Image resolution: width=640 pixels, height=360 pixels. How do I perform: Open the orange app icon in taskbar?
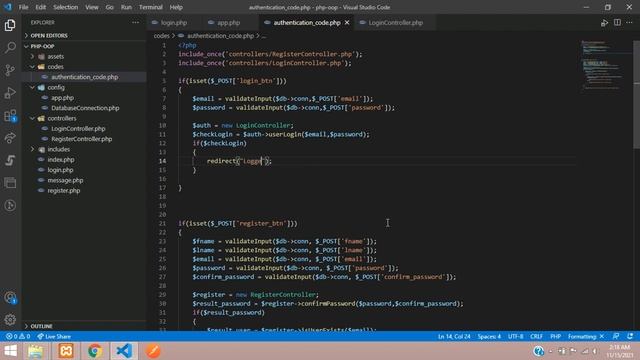(x=153, y=351)
